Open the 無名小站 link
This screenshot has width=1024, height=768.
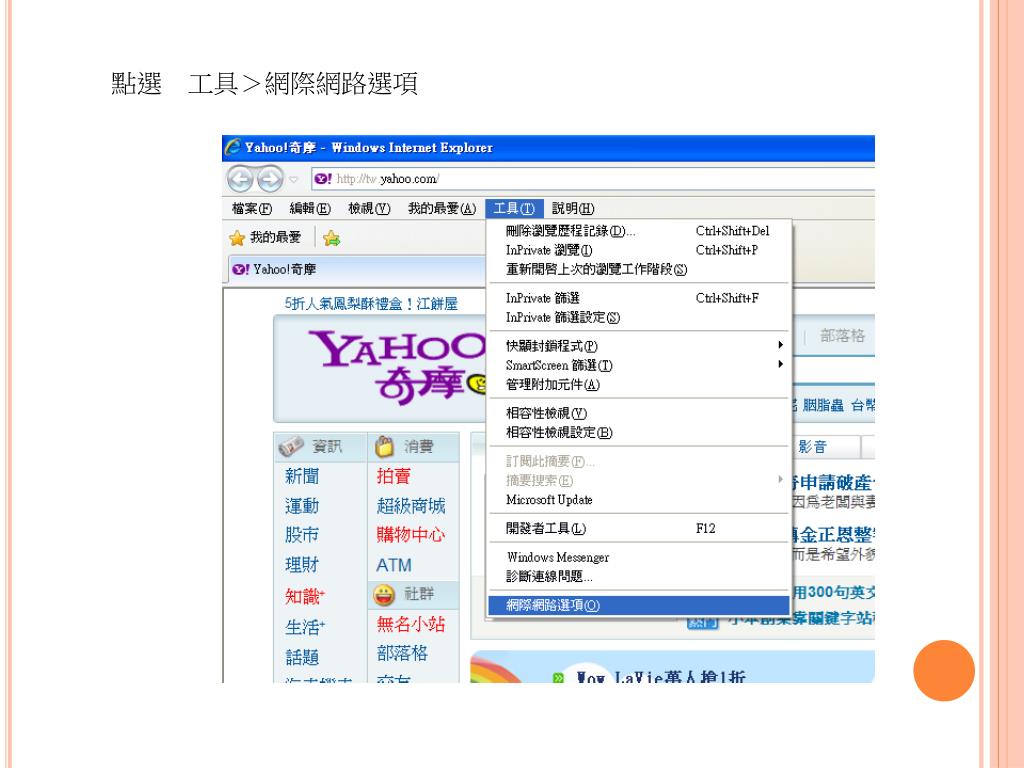point(411,624)
